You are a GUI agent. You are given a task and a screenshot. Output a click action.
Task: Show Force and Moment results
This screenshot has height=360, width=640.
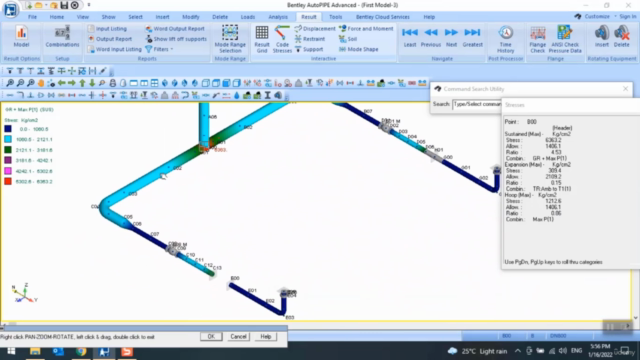click(366, 29)
